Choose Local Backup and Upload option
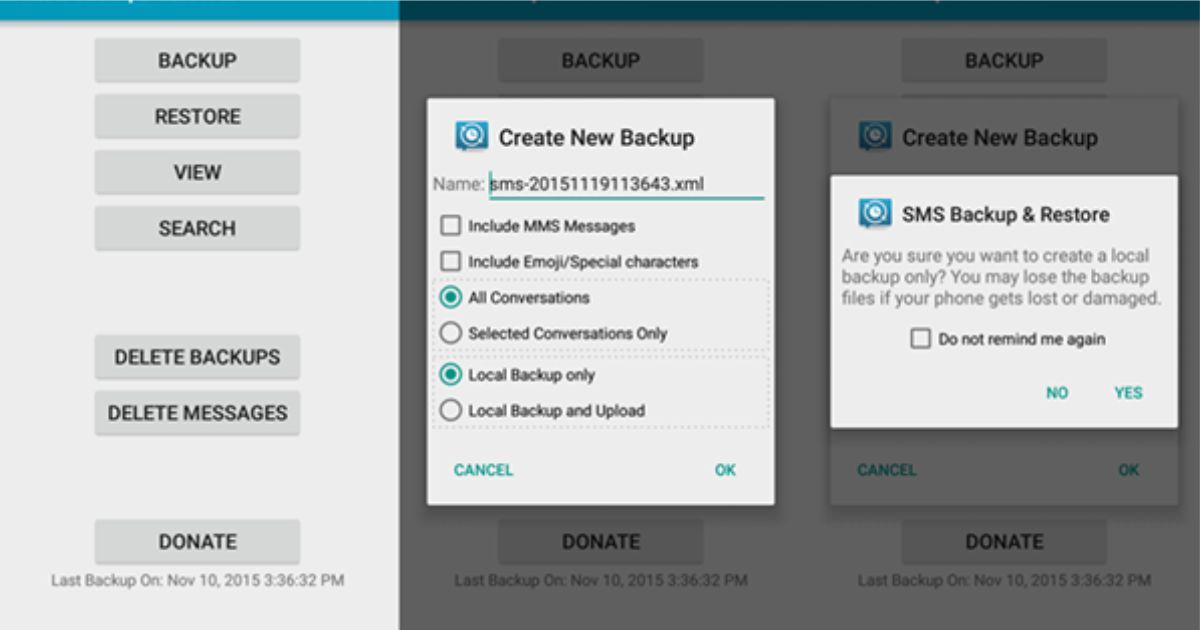The image size is (1200, 630). (451, 410)
